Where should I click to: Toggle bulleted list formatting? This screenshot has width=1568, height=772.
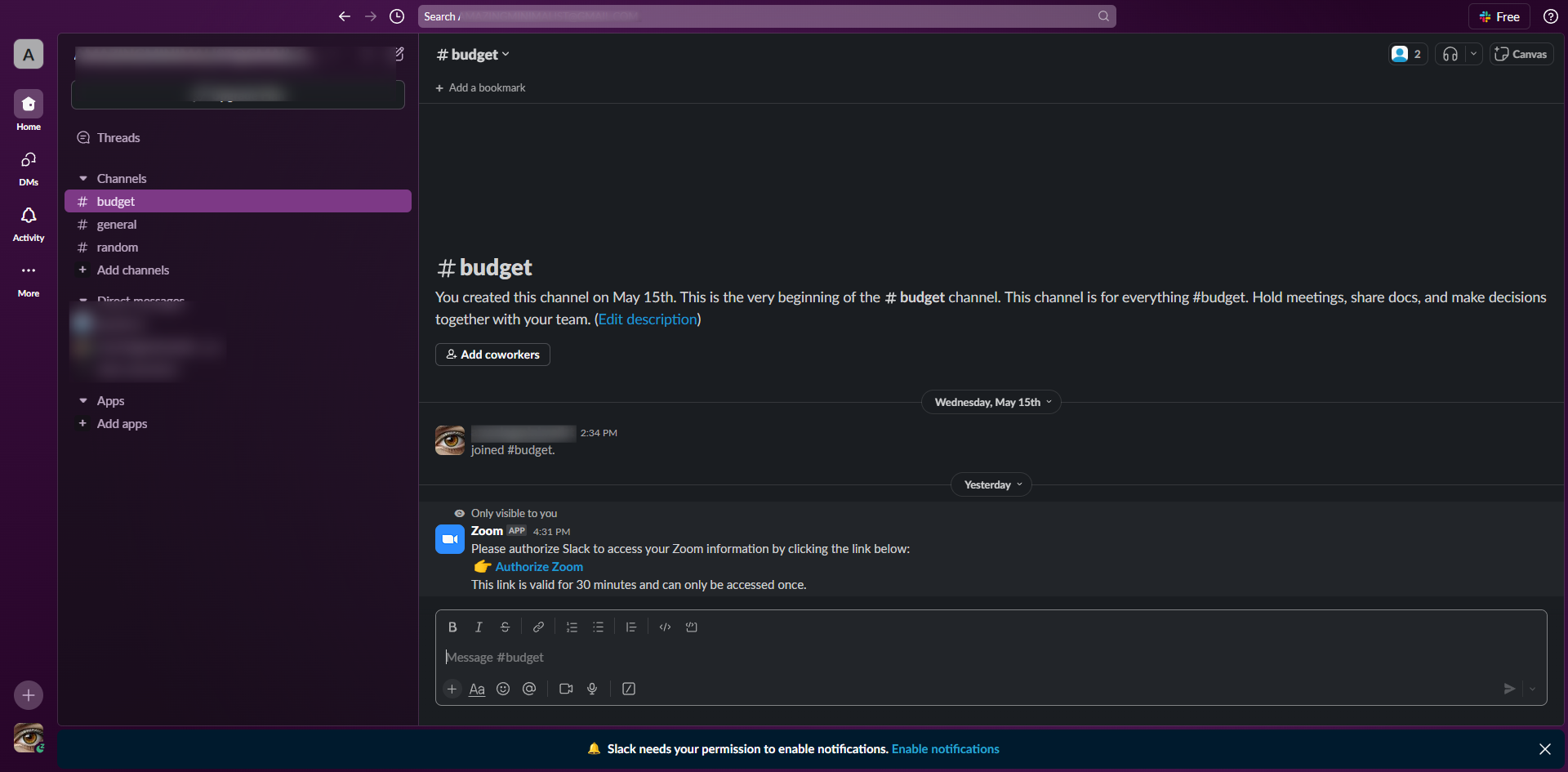point(598,627)
